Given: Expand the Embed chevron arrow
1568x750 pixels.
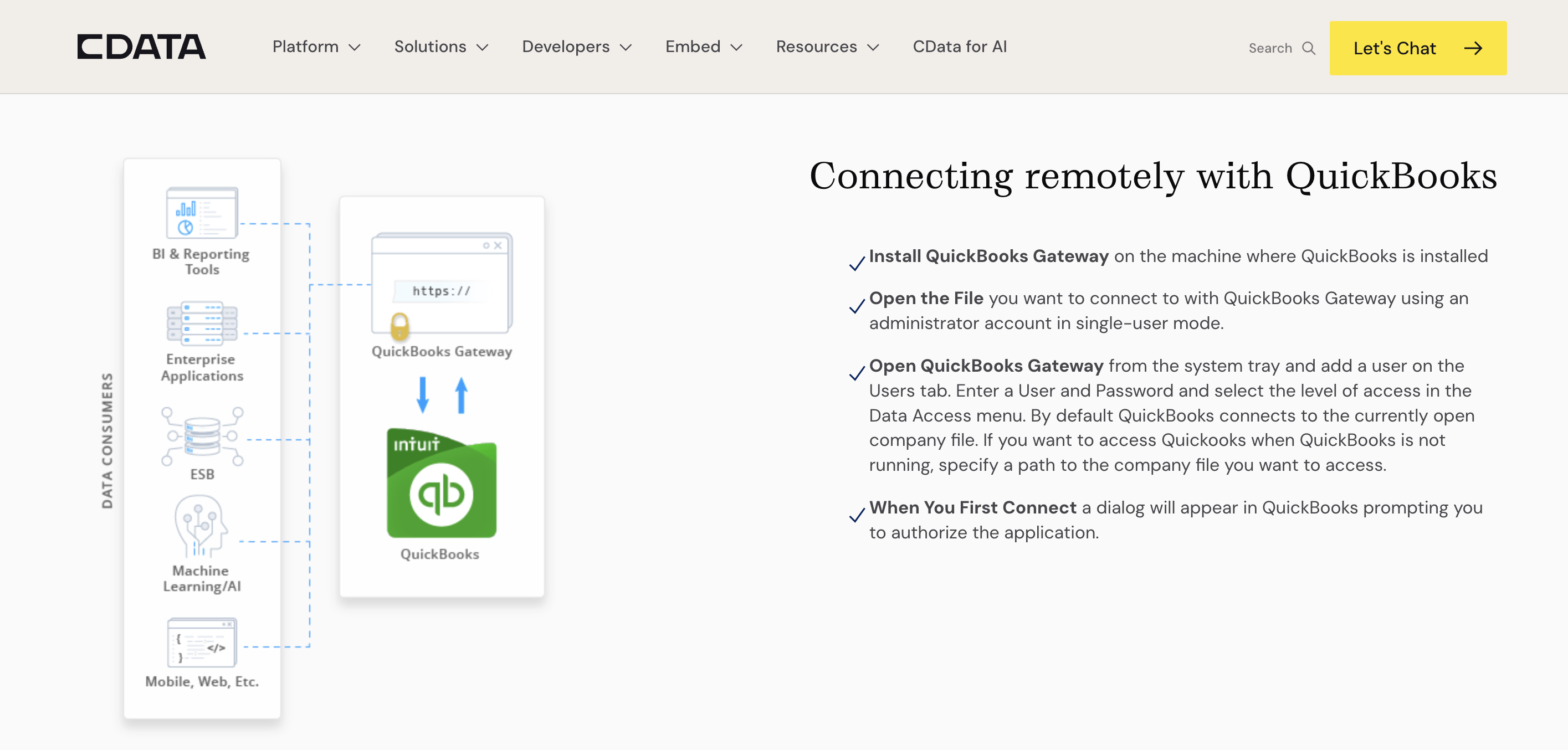Looking at the screenshot, I should 736,48.
